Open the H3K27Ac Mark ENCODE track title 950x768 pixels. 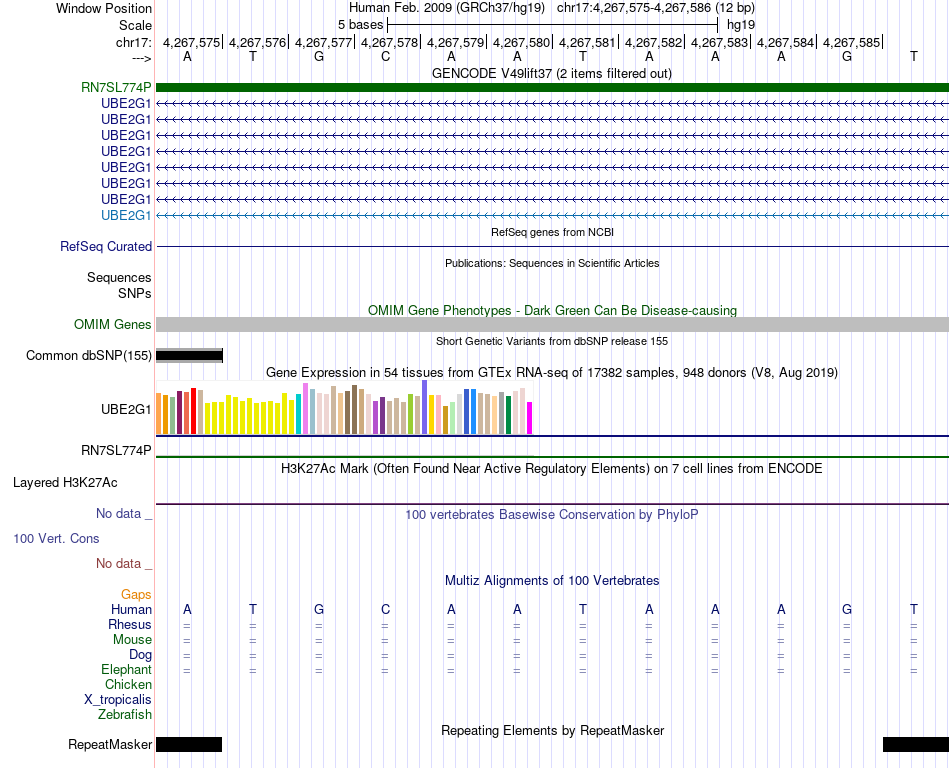[x=552, y=468]
